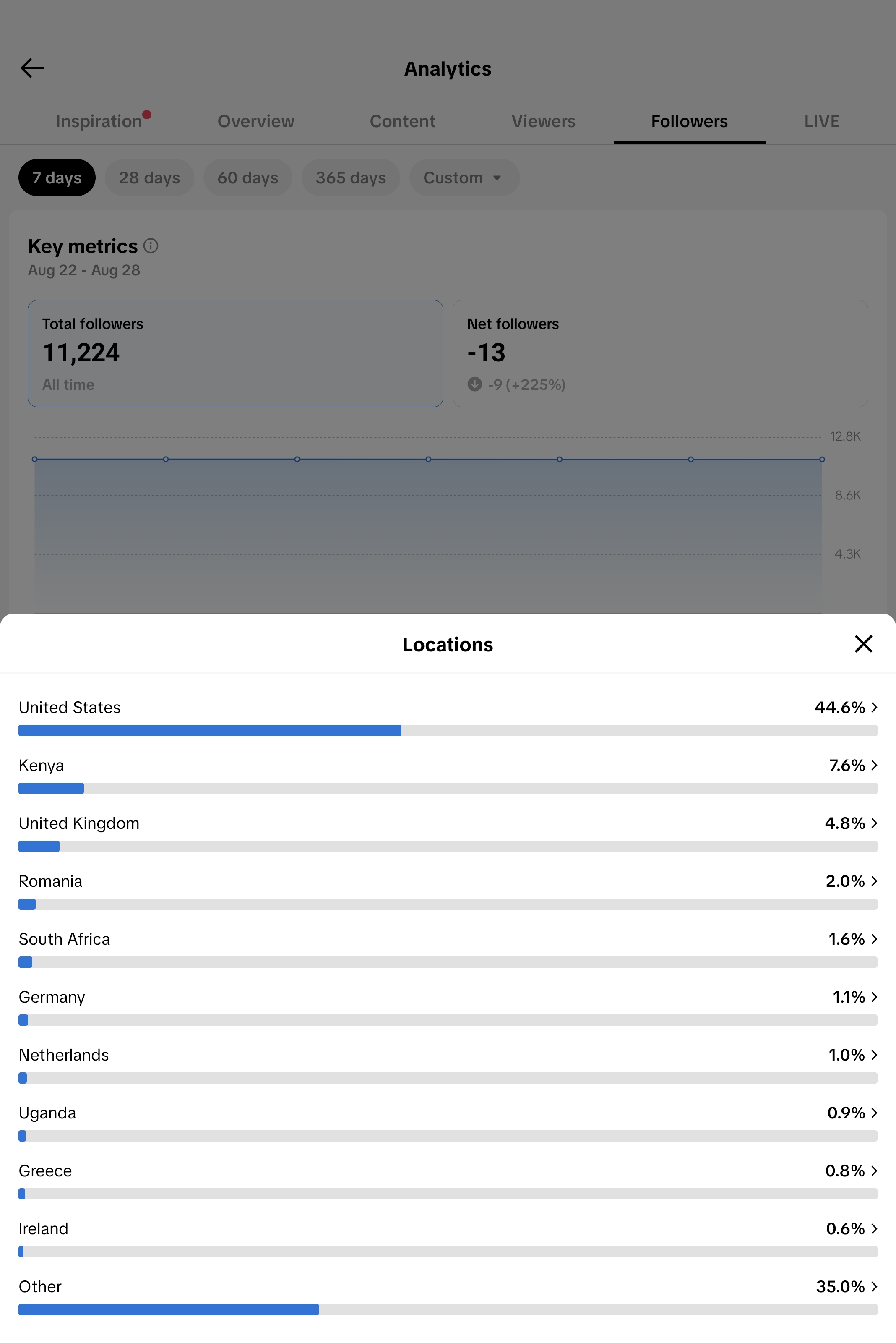Close the Locations panel
The height and width of the screenshot is (1343, 896).
pyautogui.click(x=863, y=644)
